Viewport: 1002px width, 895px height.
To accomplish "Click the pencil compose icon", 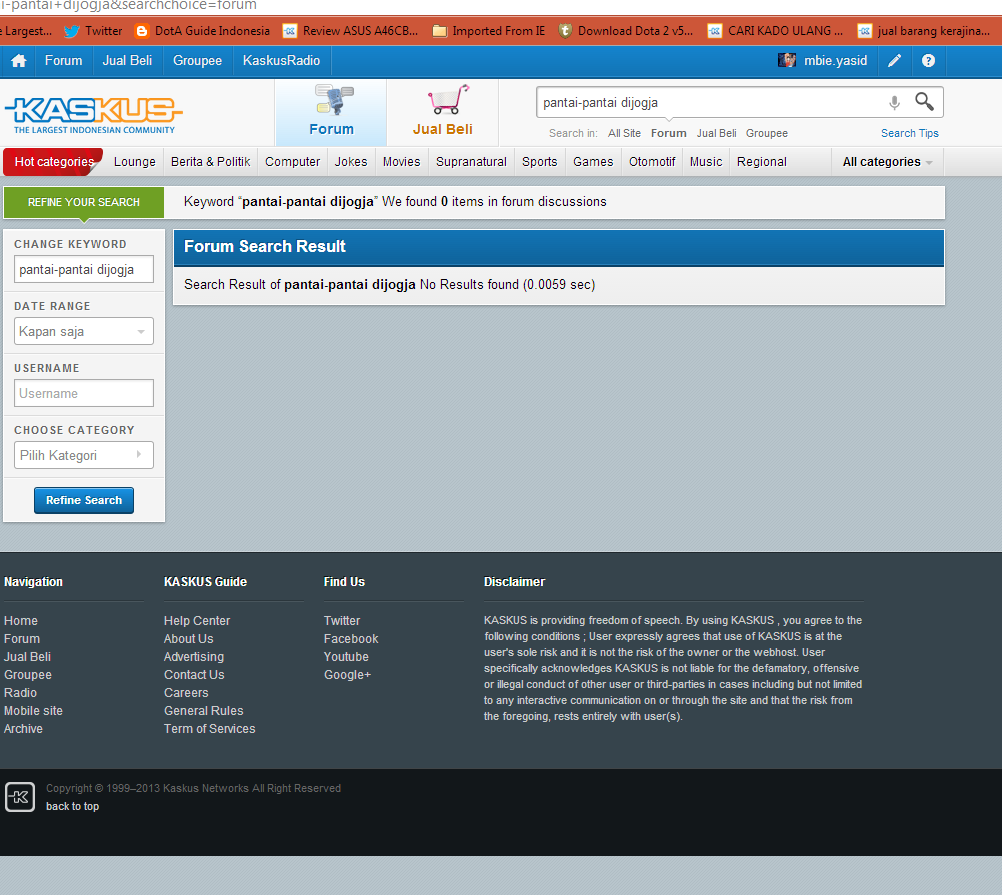I will (x=895, y=61).
